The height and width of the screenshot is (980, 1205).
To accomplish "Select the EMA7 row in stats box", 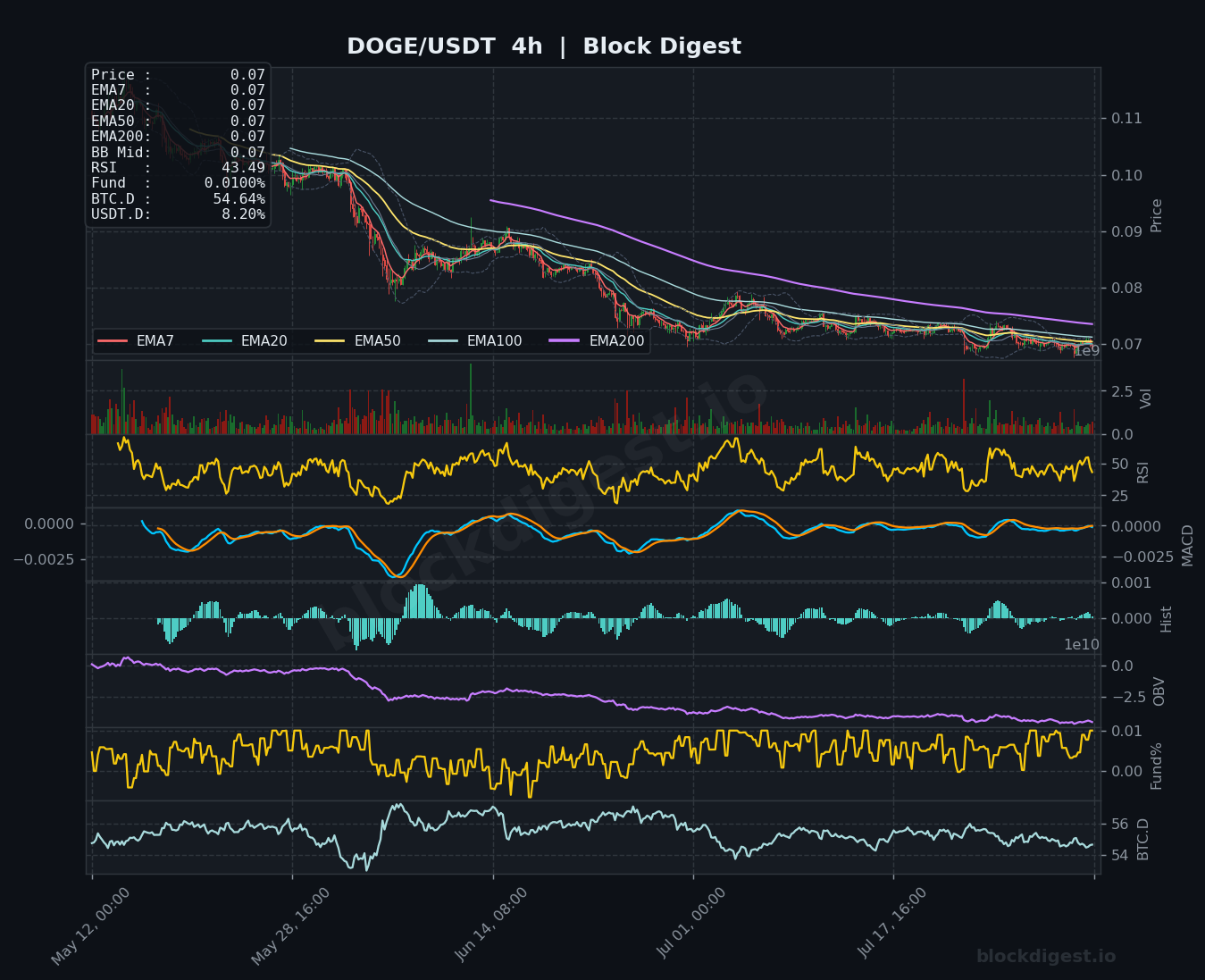I will point(178,90).
